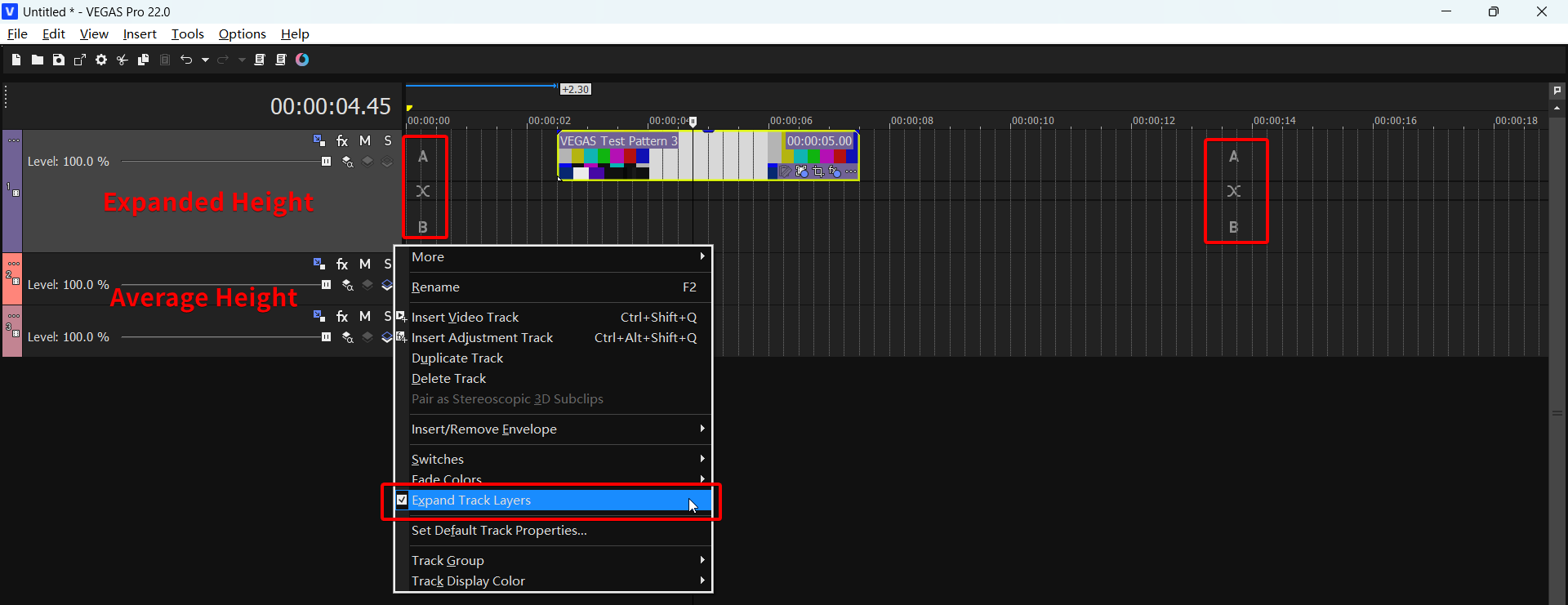Open the undo history dropdown arrow
Screen dimensions: 1568x605
click(x=205, y=60)
